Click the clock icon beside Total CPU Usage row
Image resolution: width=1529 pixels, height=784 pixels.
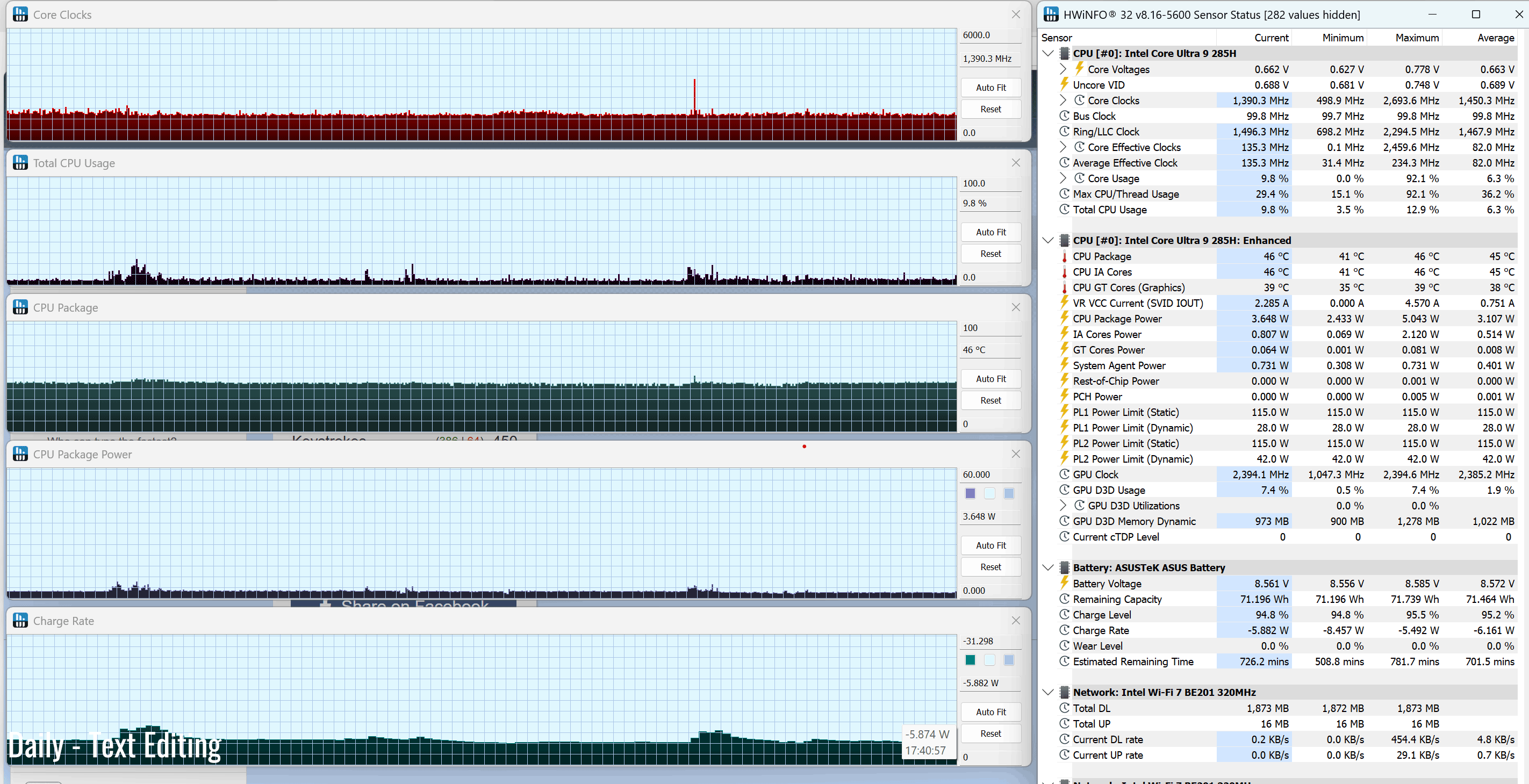[x=1065, y=210]
